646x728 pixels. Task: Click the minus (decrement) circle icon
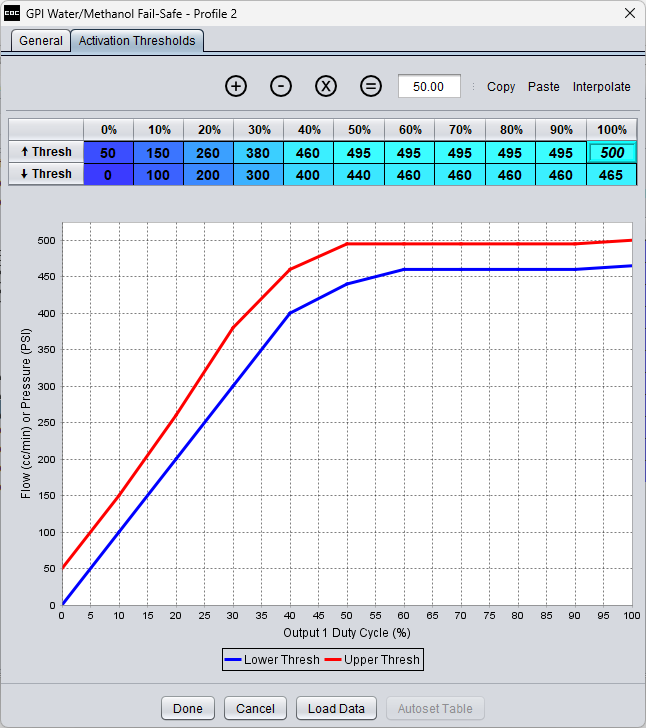281,86
